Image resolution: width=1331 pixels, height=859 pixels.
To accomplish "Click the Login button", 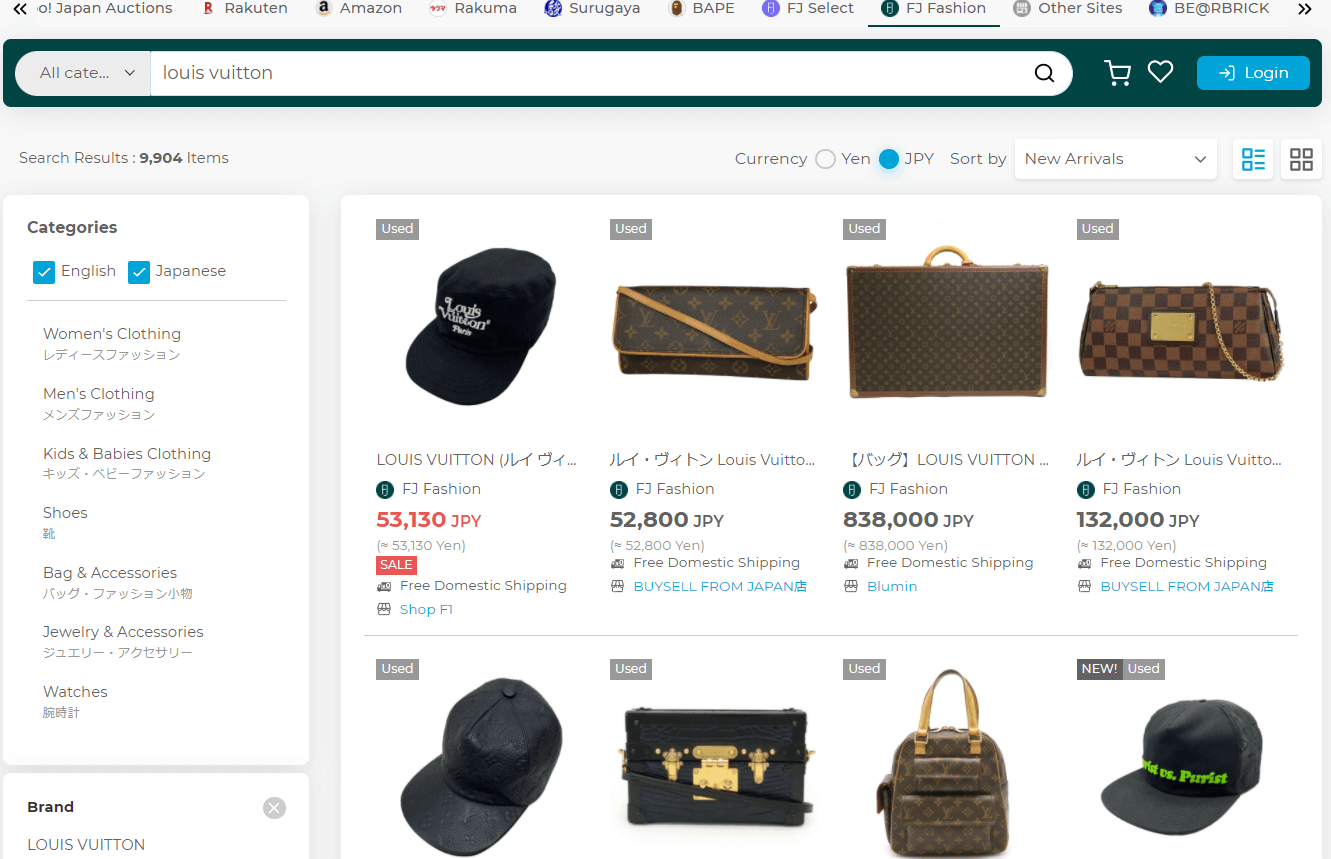I will click(1253, 73).
